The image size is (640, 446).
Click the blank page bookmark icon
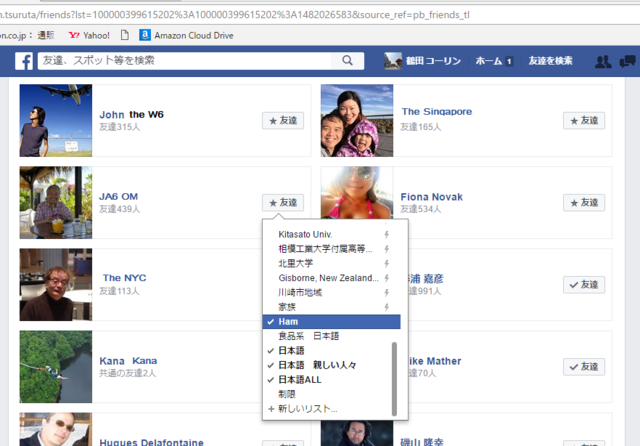pos(124,36)
